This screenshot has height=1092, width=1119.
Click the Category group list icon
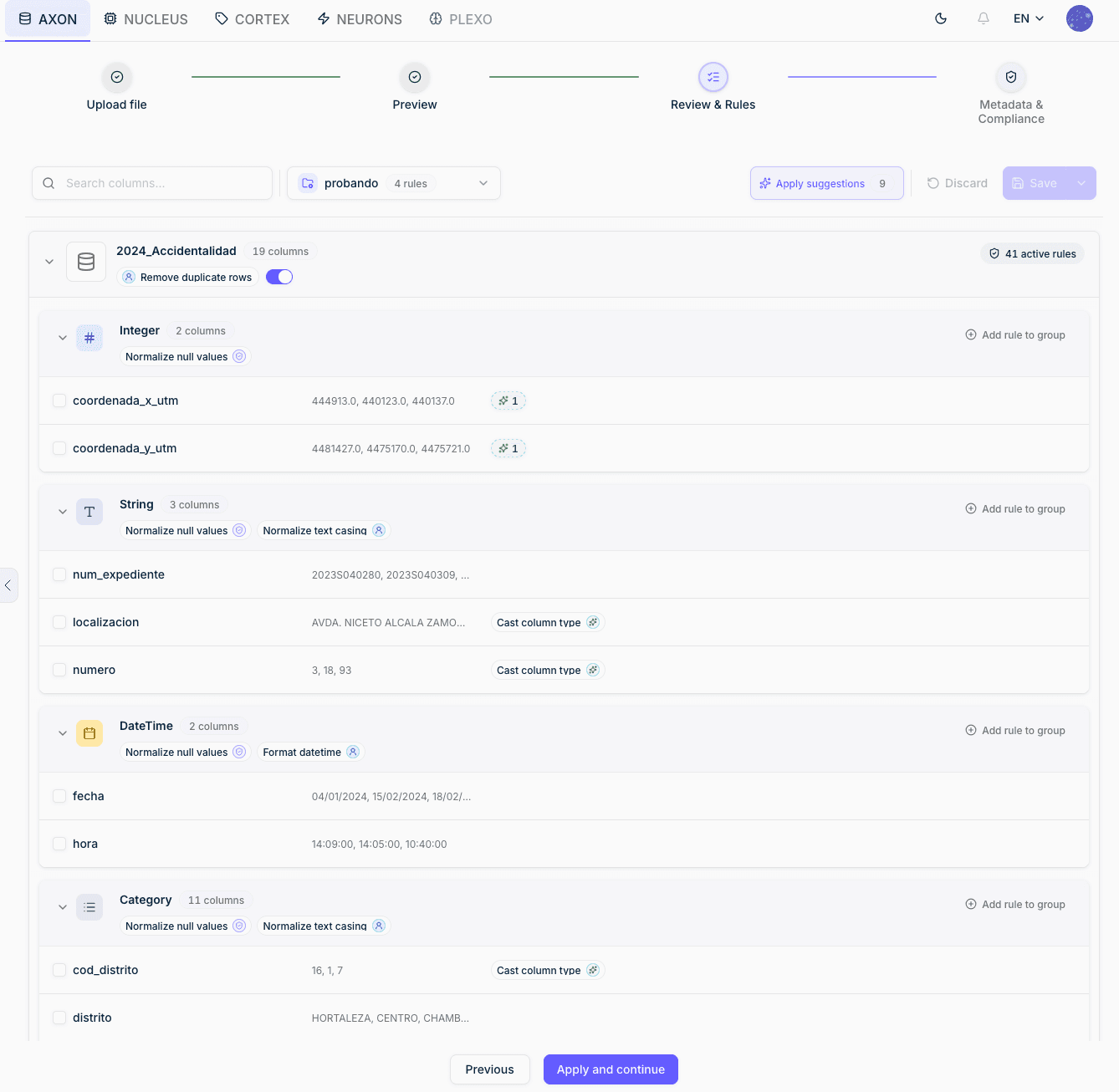click(89, 907)
